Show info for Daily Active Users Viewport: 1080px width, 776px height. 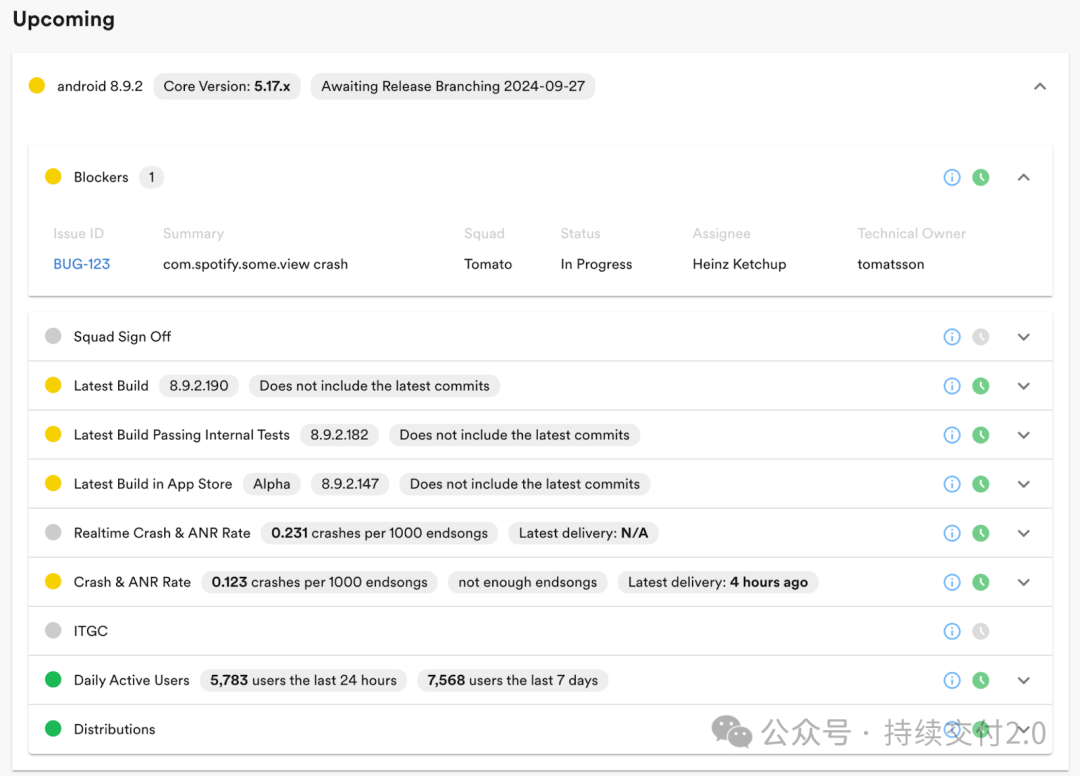(952, 680)
